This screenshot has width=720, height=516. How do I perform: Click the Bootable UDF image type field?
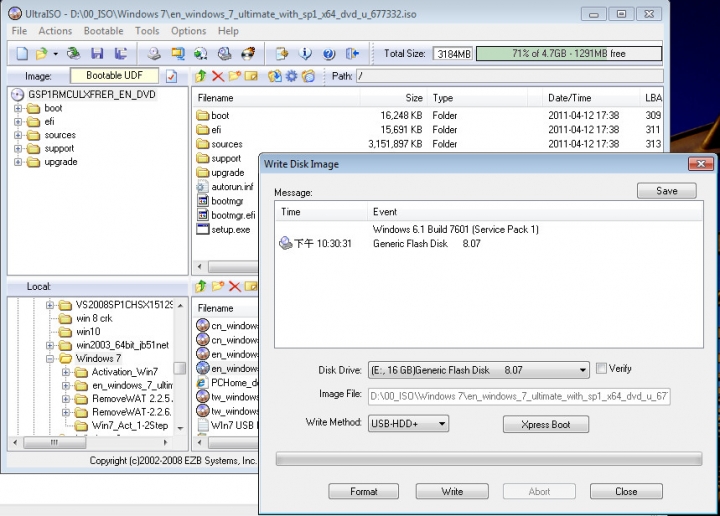[114, 75]
